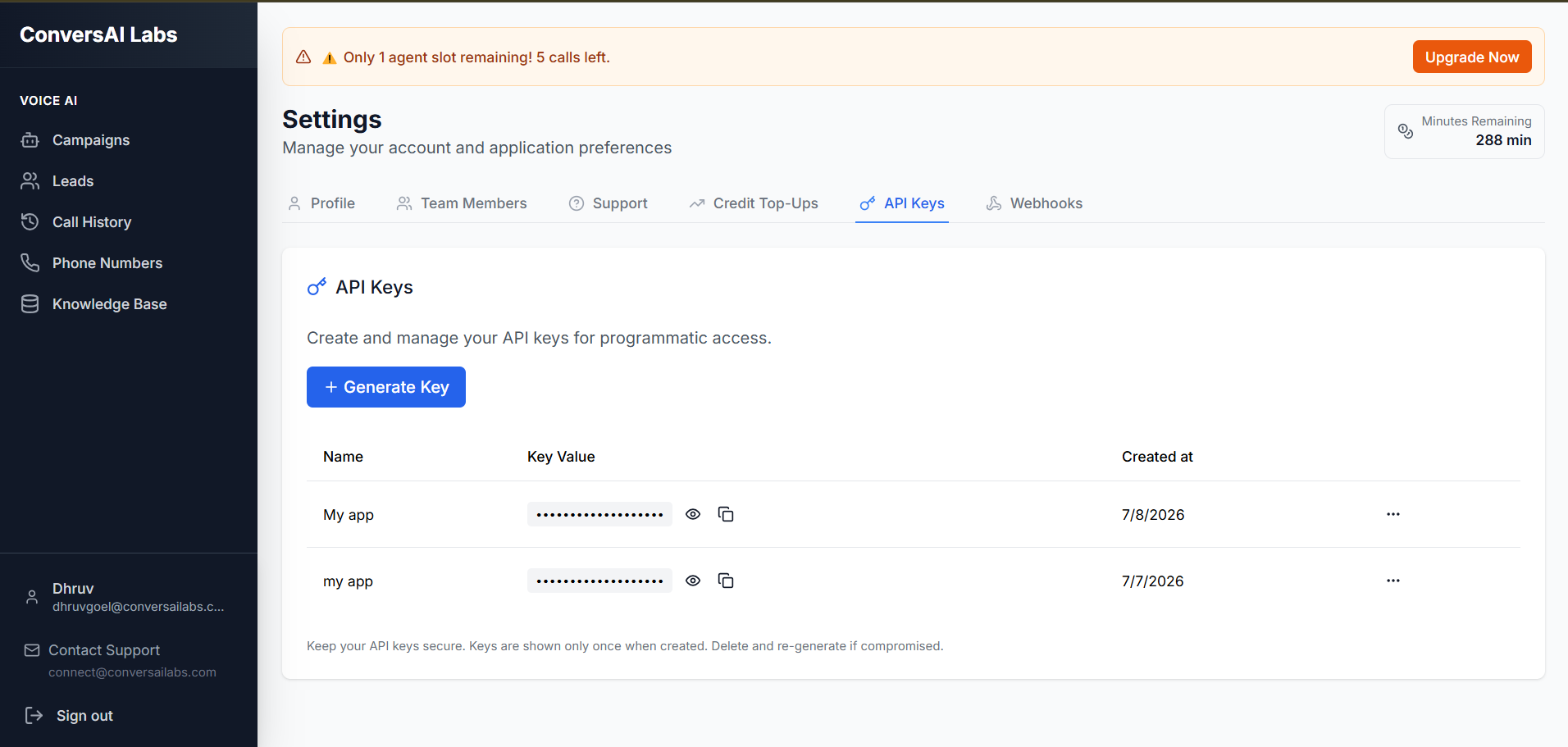Click the Support tab question icon
The height and width of the screenshot is (747, 1568).
coord(577,203)
